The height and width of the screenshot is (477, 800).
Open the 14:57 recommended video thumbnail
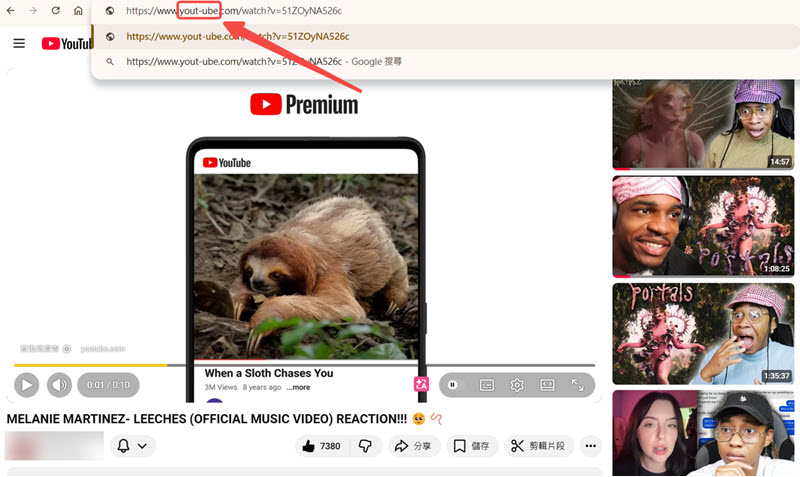703,123
